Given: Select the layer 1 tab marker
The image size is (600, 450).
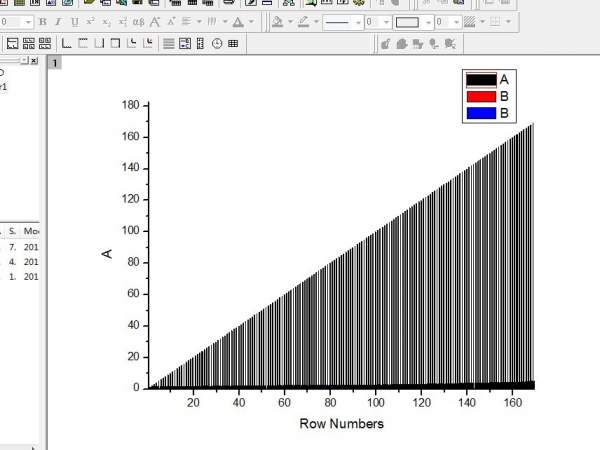Looking at the screenshot, I should click(x=55, y=63).
